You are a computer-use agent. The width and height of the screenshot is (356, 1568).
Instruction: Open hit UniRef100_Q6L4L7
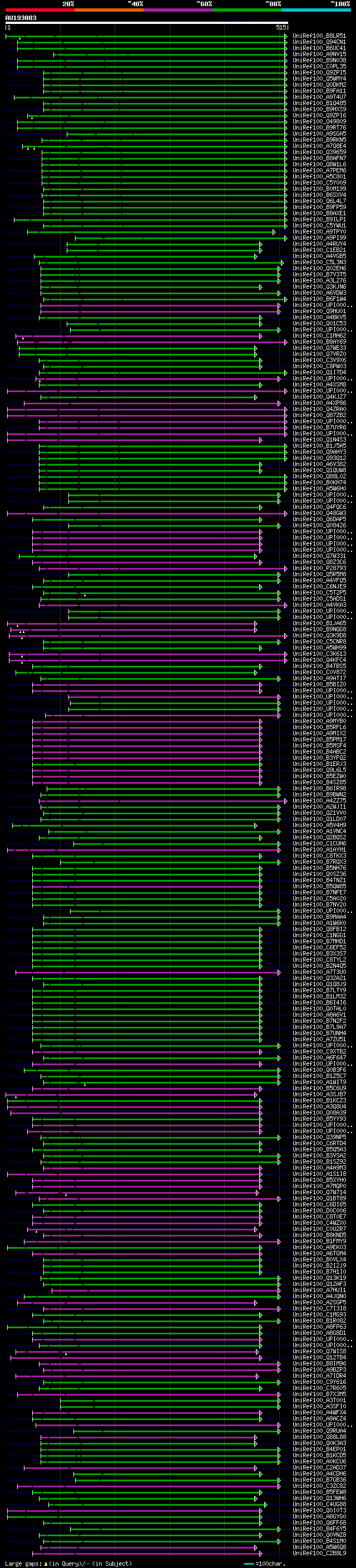coord(319,201)
